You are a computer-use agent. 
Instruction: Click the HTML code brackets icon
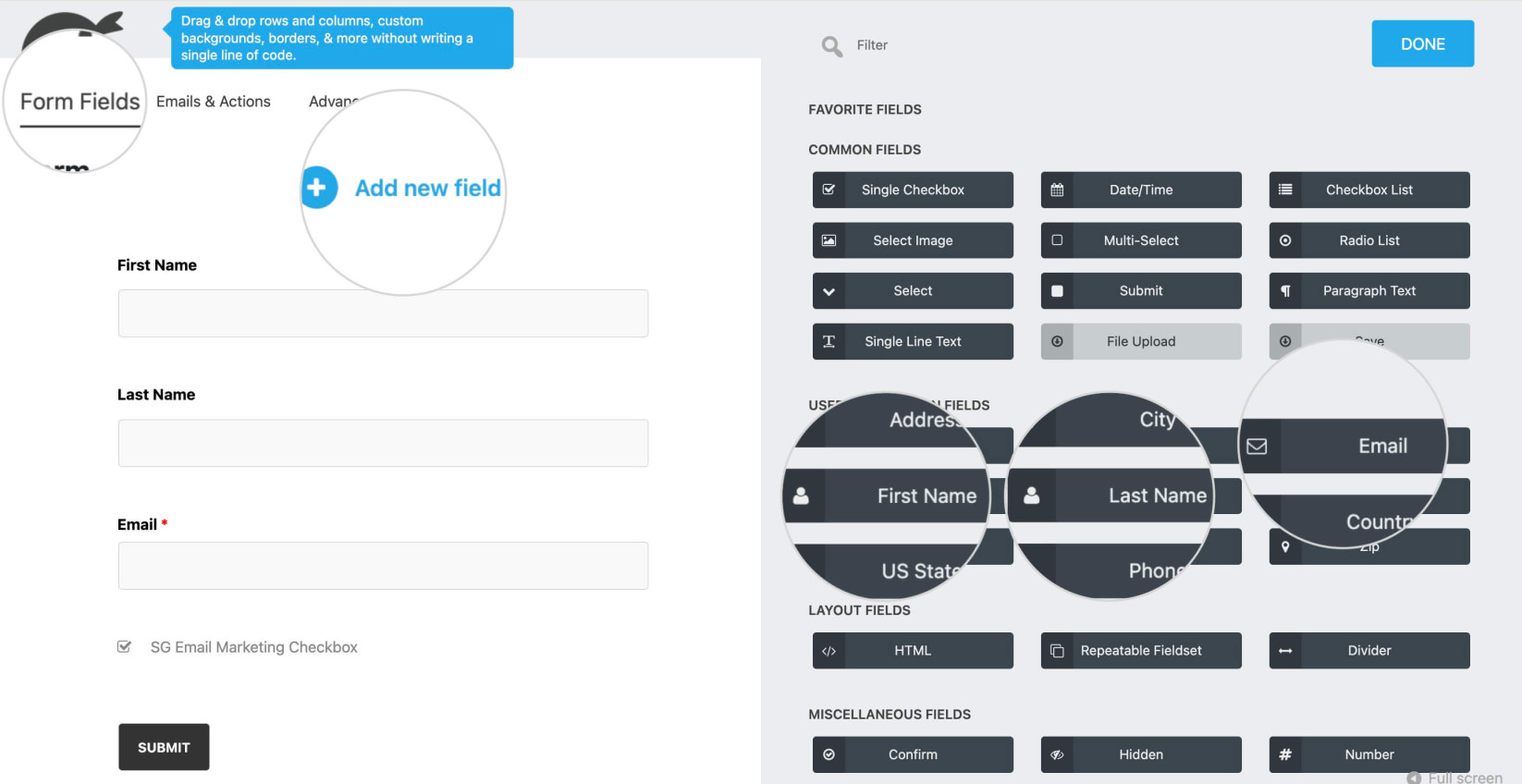829,651
